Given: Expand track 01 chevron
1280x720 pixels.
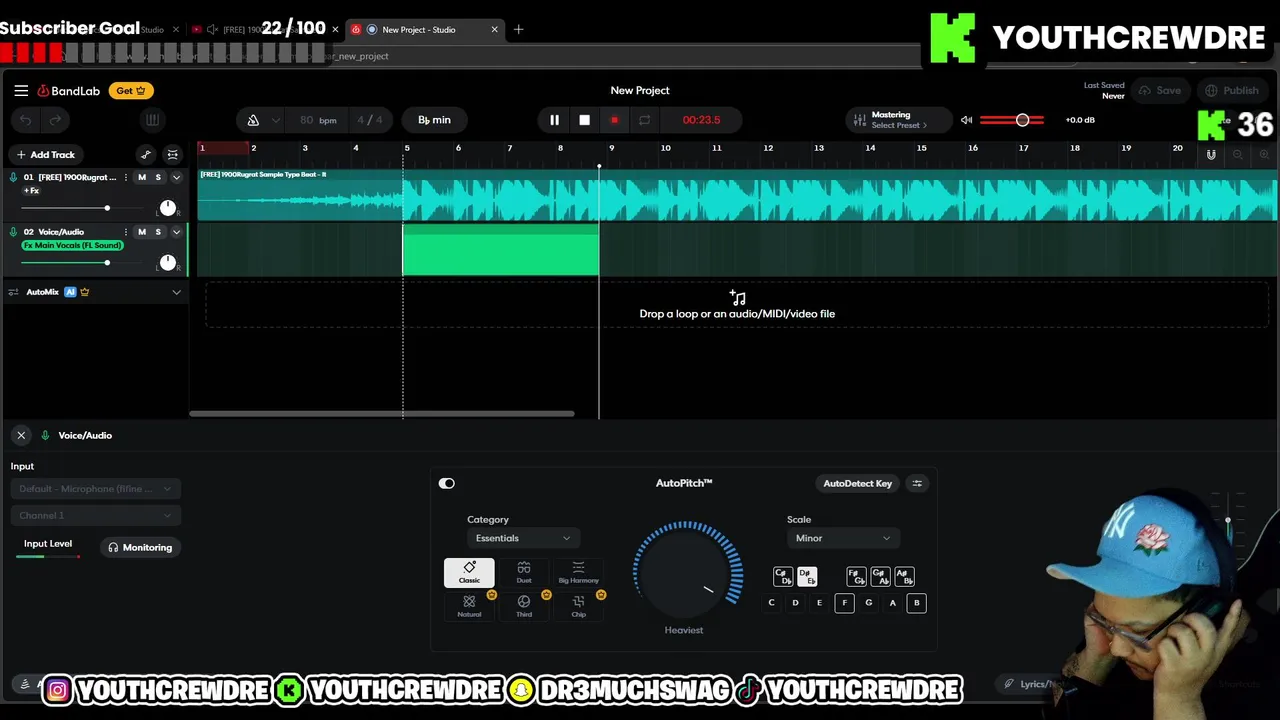Looking at the screenshot, I should coord(176,177).
